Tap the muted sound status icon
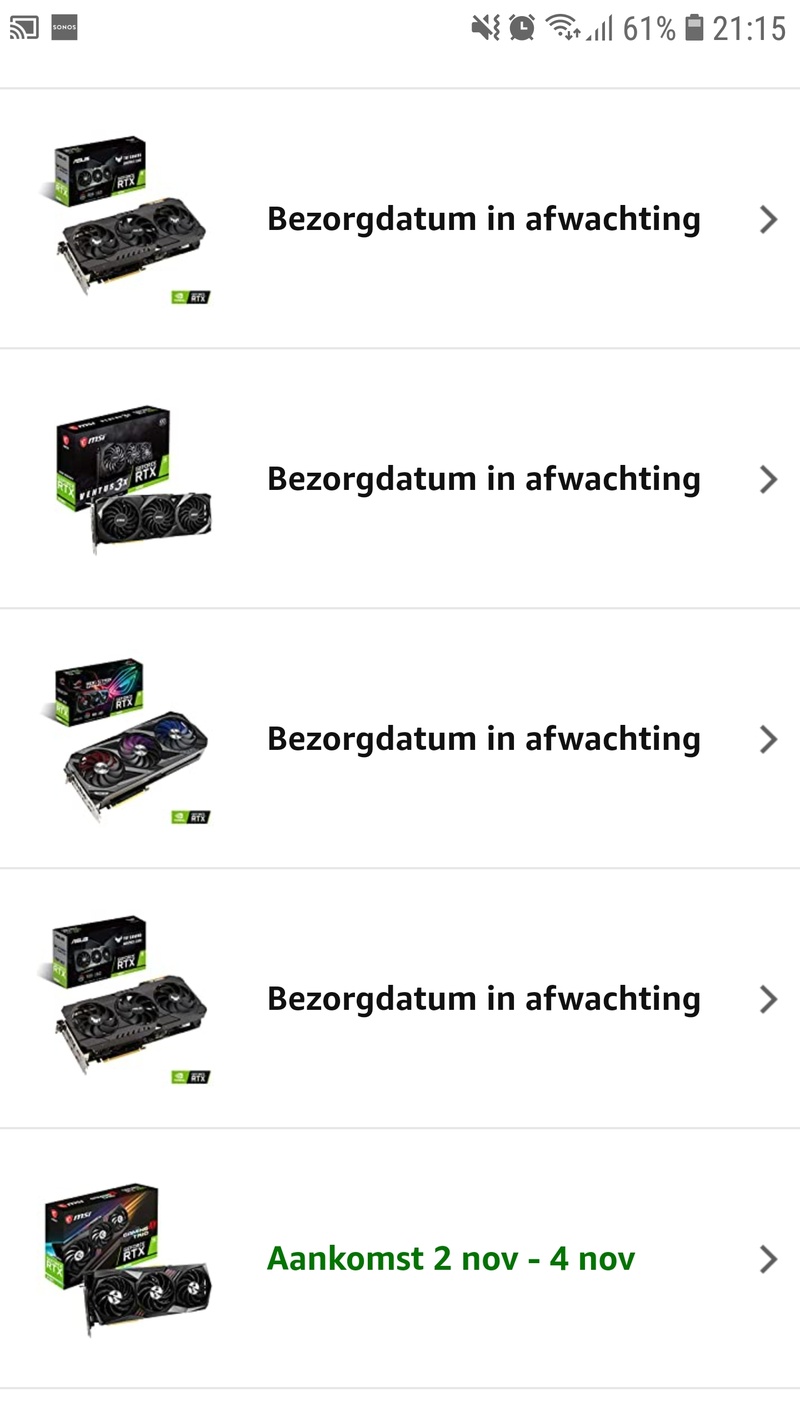The height and width of the screenshot is (1422, 800). 486,28
